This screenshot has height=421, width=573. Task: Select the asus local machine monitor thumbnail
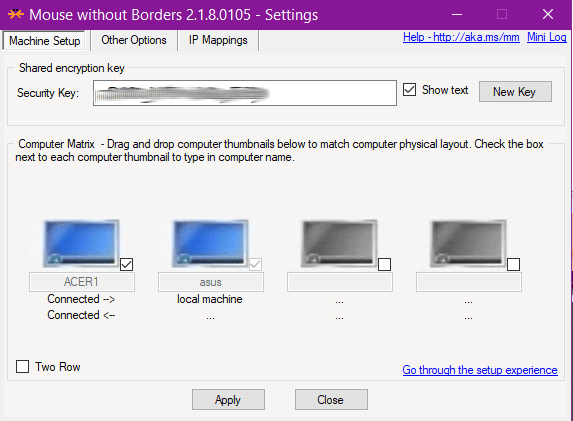[210, 243]
